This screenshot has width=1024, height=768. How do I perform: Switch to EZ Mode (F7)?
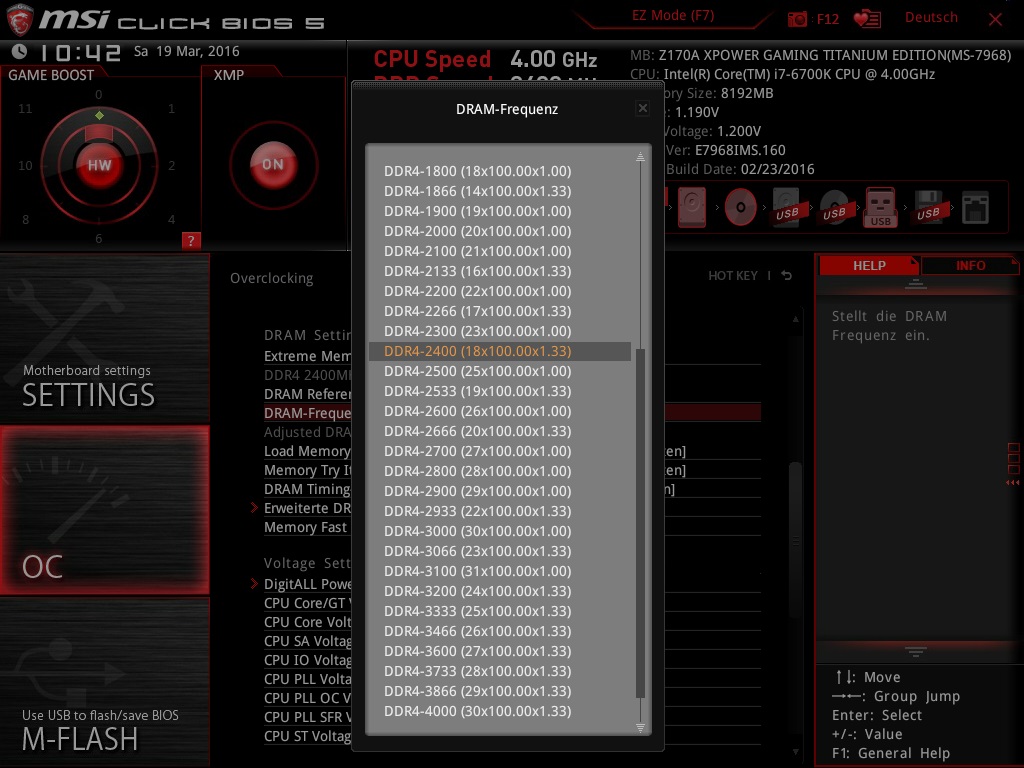(x=673, y=16)
